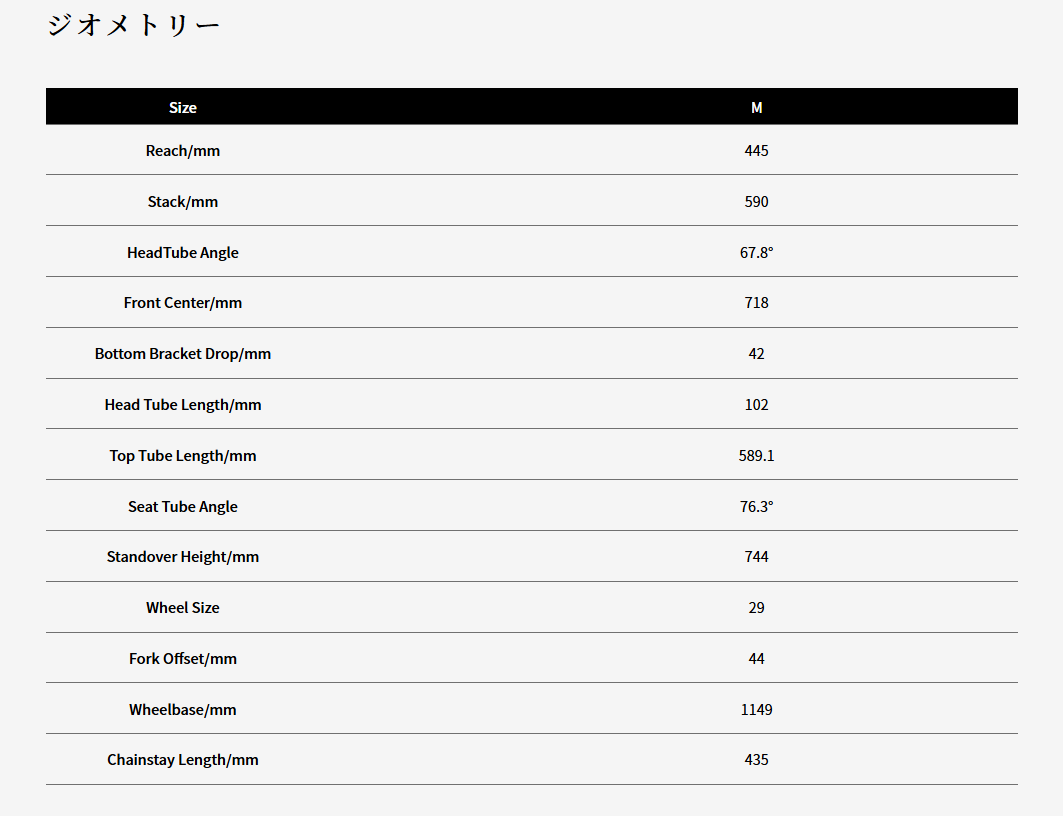Select the Reach value 445

pyautogui.click(x=757, y=151)
